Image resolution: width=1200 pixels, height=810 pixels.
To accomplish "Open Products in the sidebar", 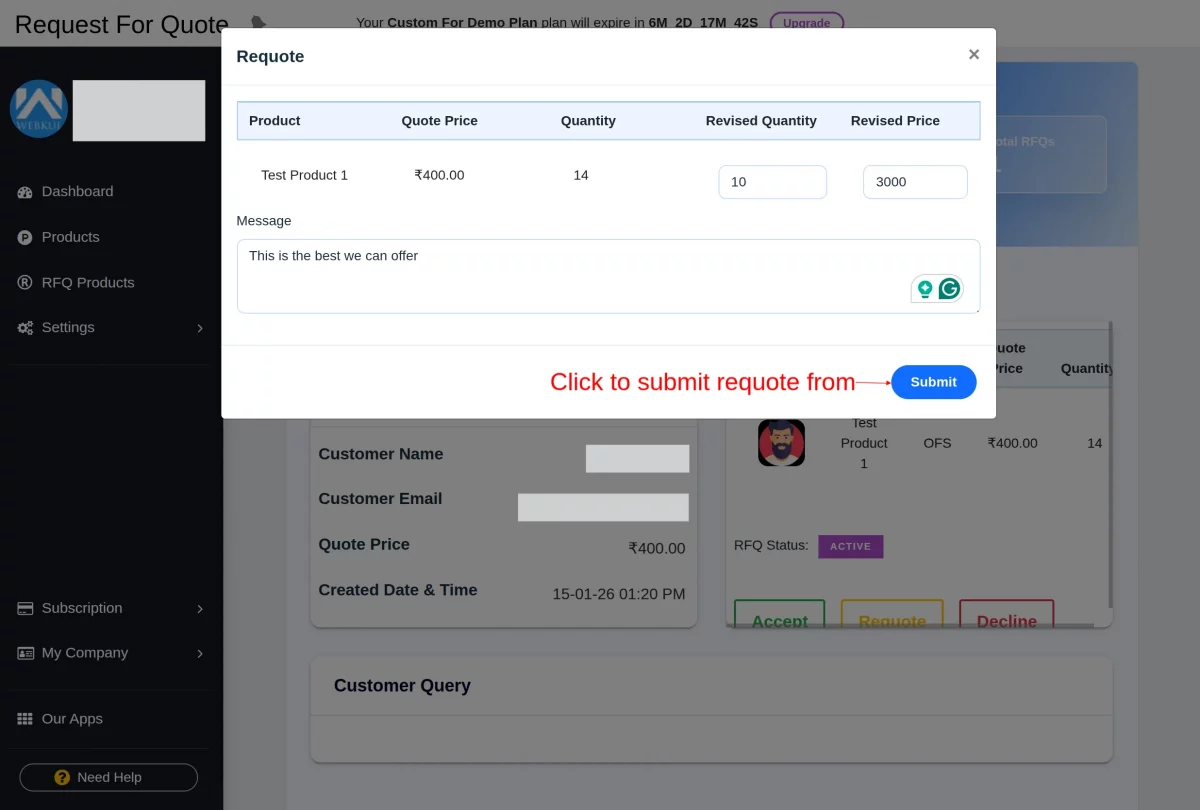I will [x=70, y=237].
